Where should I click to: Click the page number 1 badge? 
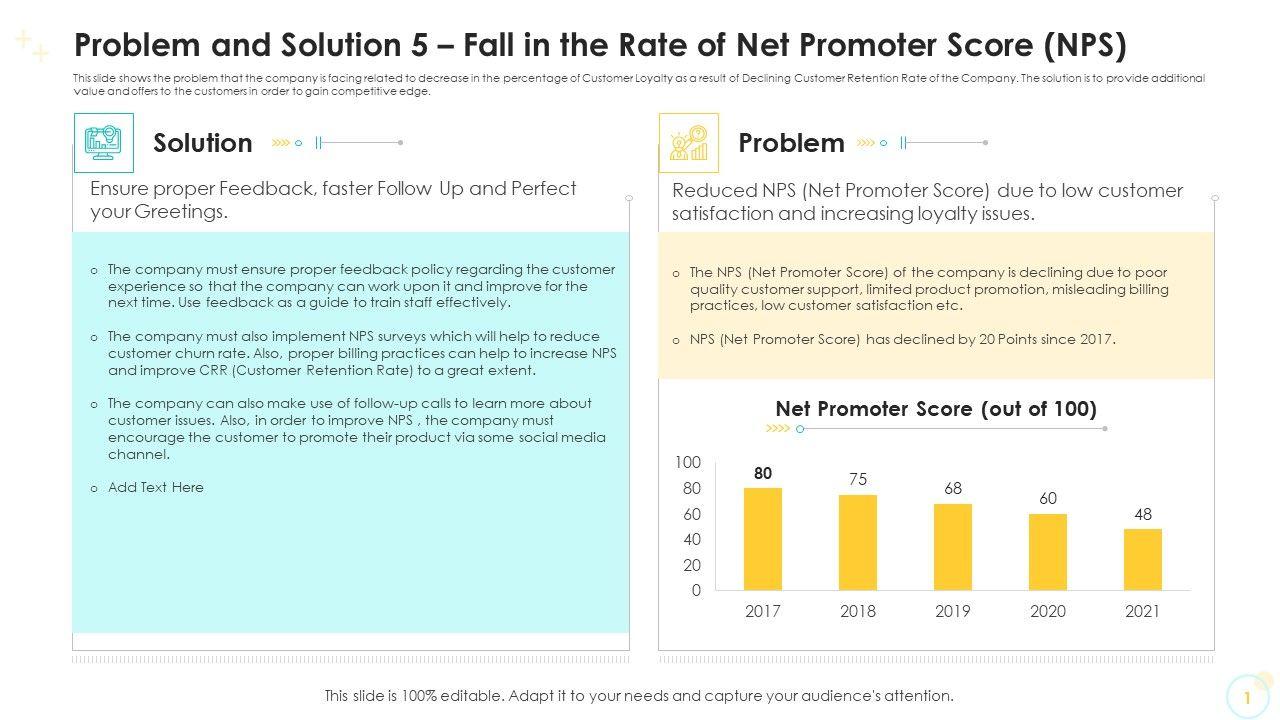(x=1247, y=697)
